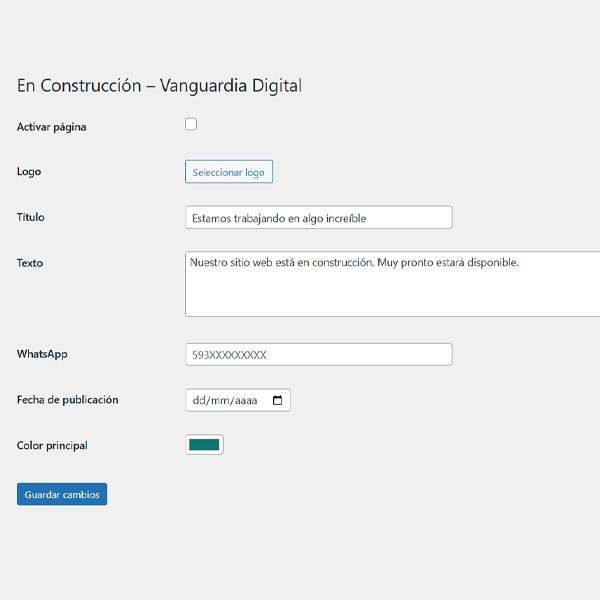Click the Seleccionar logo button
Viewport: 600px width, 600px height.
pyautogui.click(x=229, y=172)
